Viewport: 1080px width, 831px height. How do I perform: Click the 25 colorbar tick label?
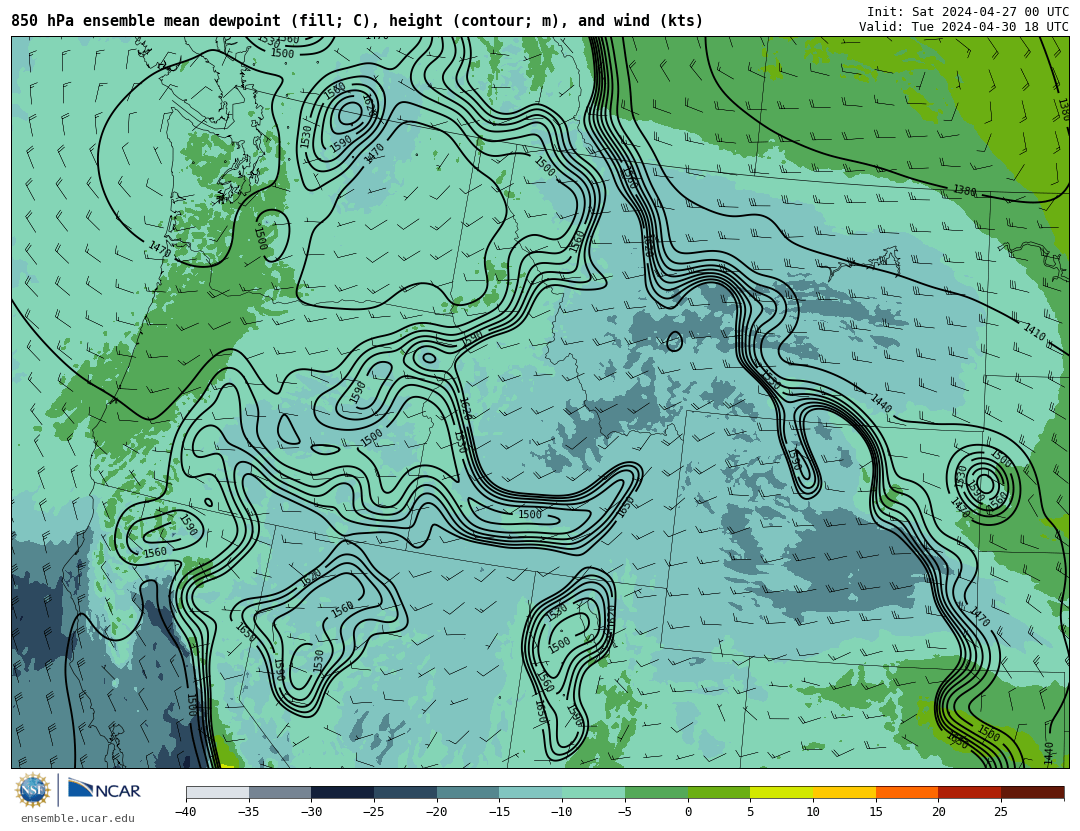pos(1001,812)
